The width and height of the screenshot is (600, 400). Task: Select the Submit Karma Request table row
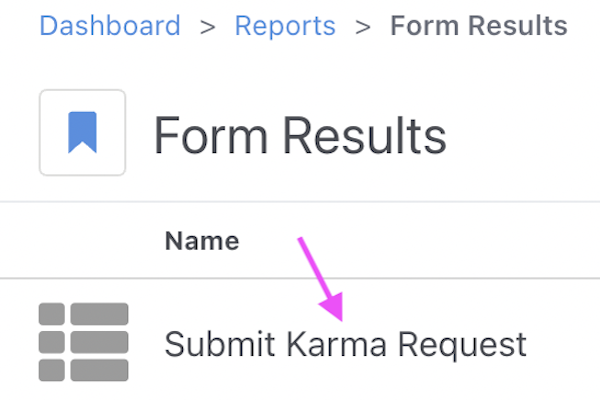[300, 340]
